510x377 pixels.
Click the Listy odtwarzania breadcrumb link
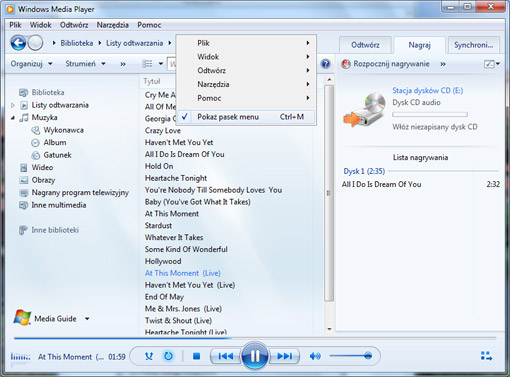(x=134, y=43)
